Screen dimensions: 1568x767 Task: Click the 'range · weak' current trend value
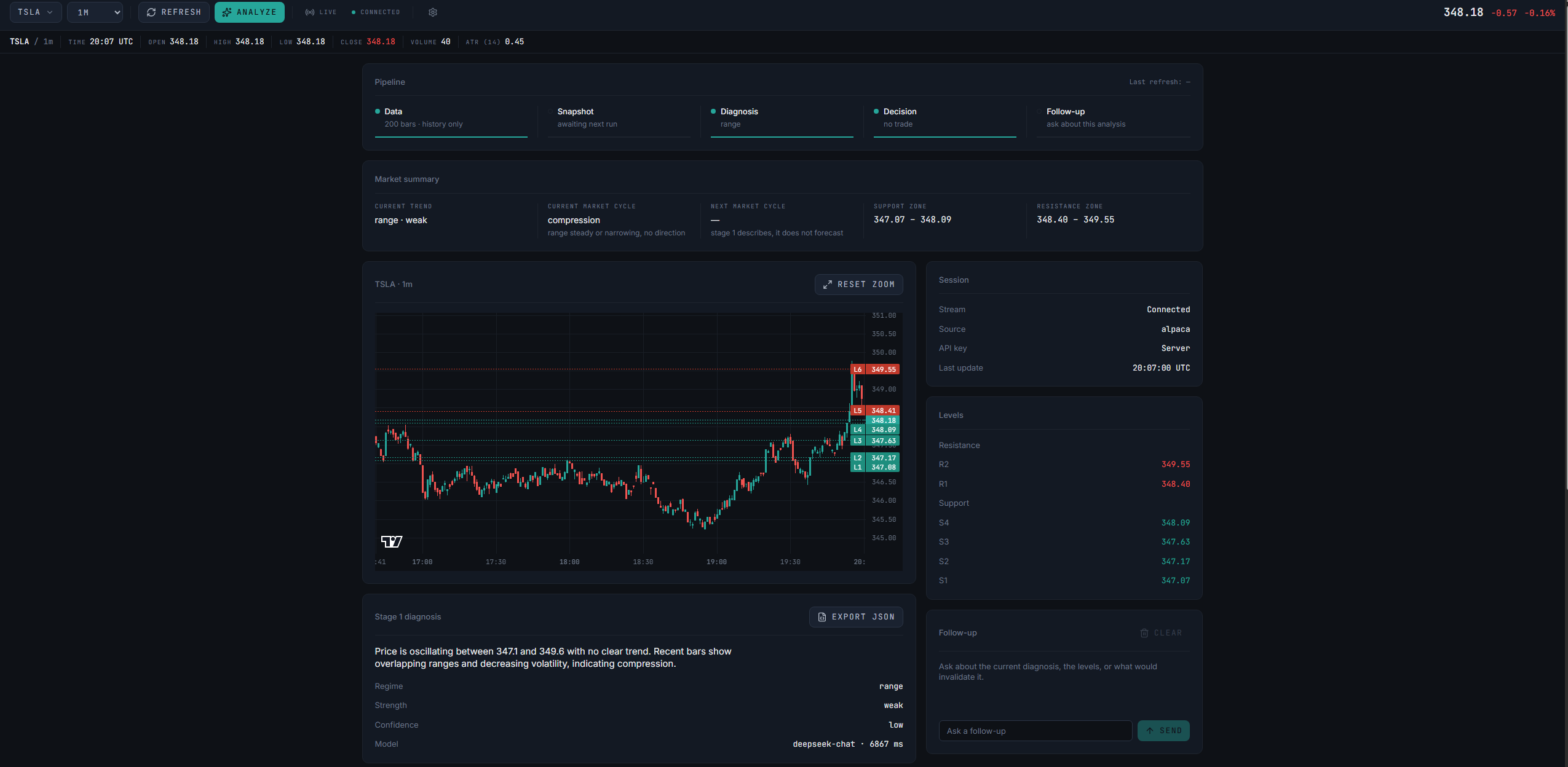point(400,220)
